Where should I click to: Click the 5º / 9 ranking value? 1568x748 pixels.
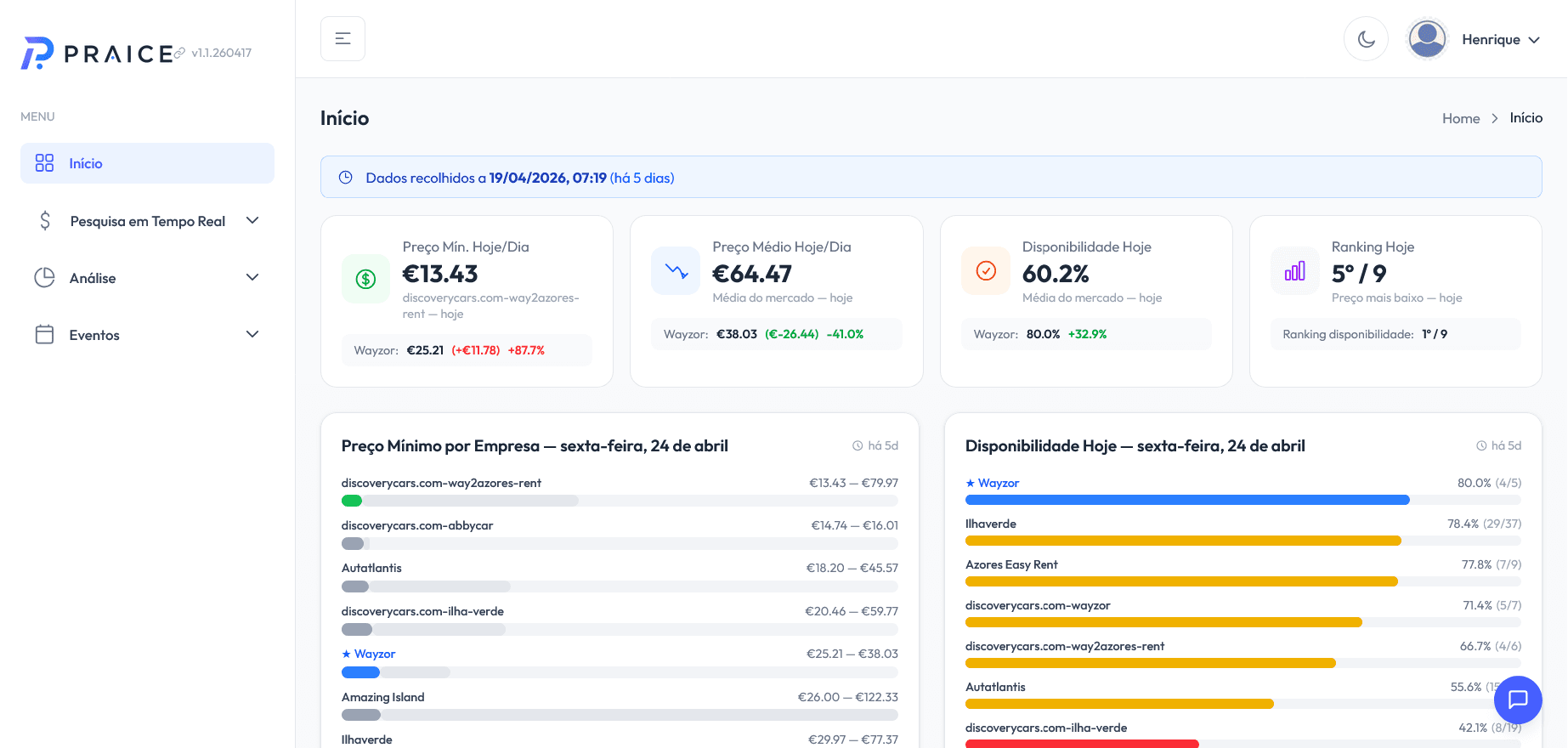point(1359,274)
